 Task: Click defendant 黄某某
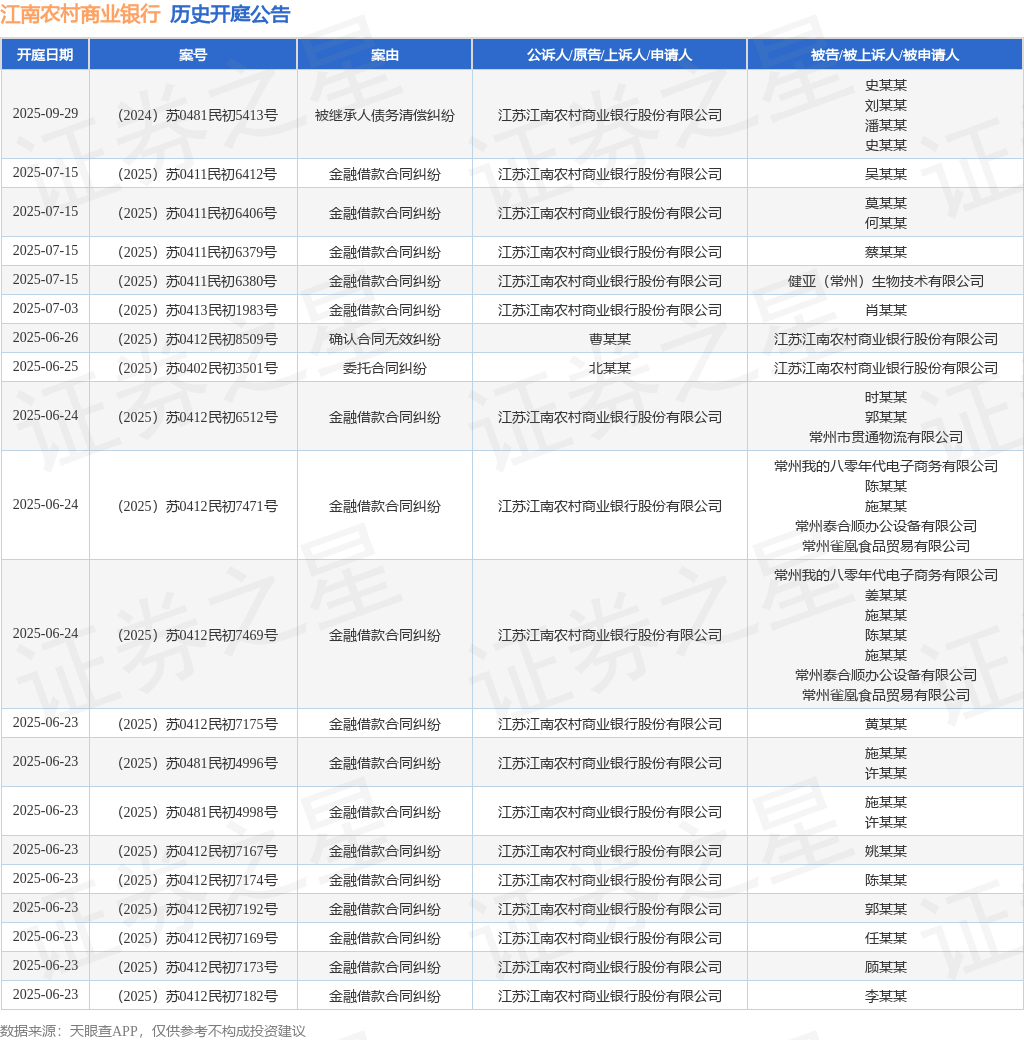click(x=885, y=724)
